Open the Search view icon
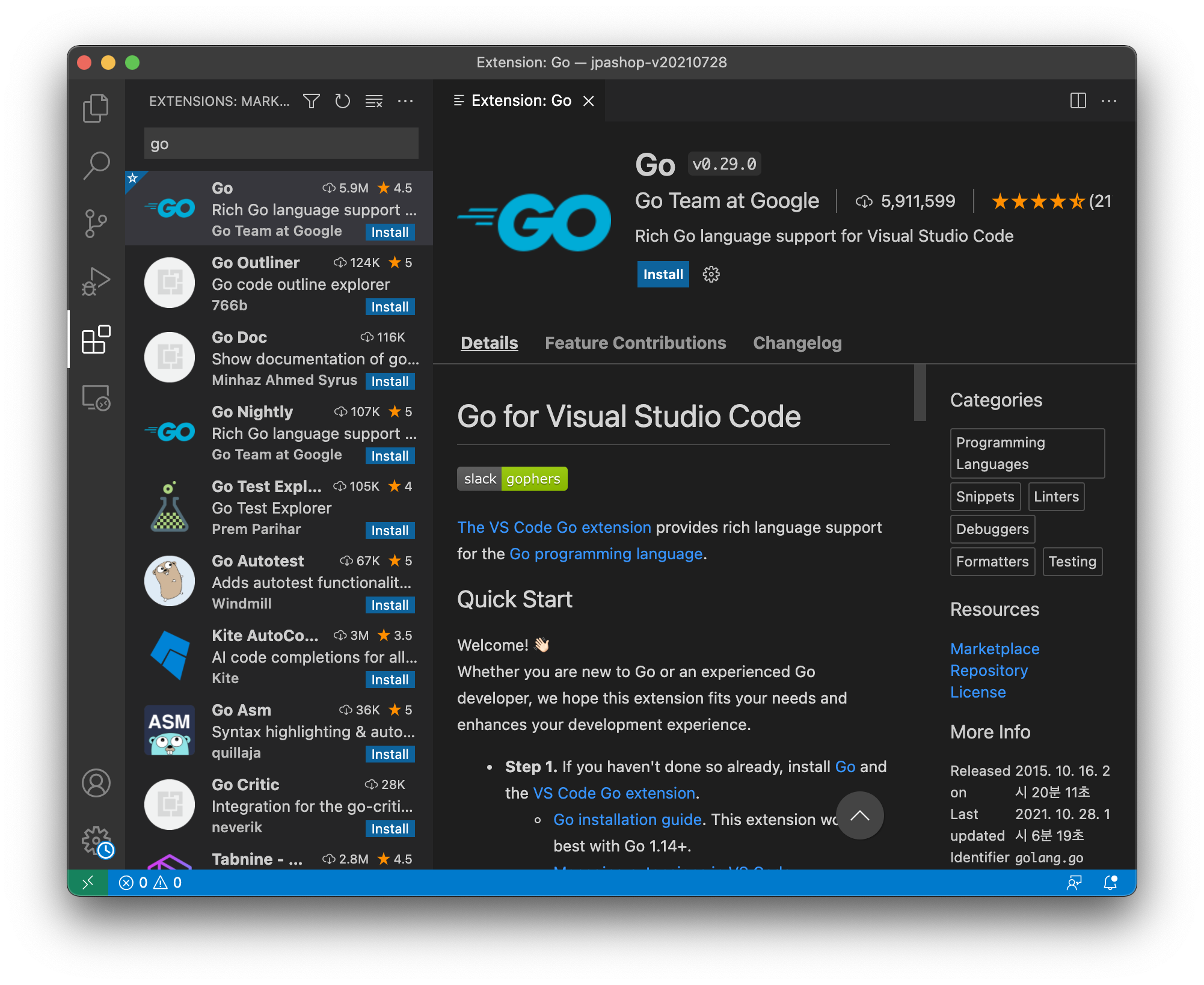 pos(96,165)
